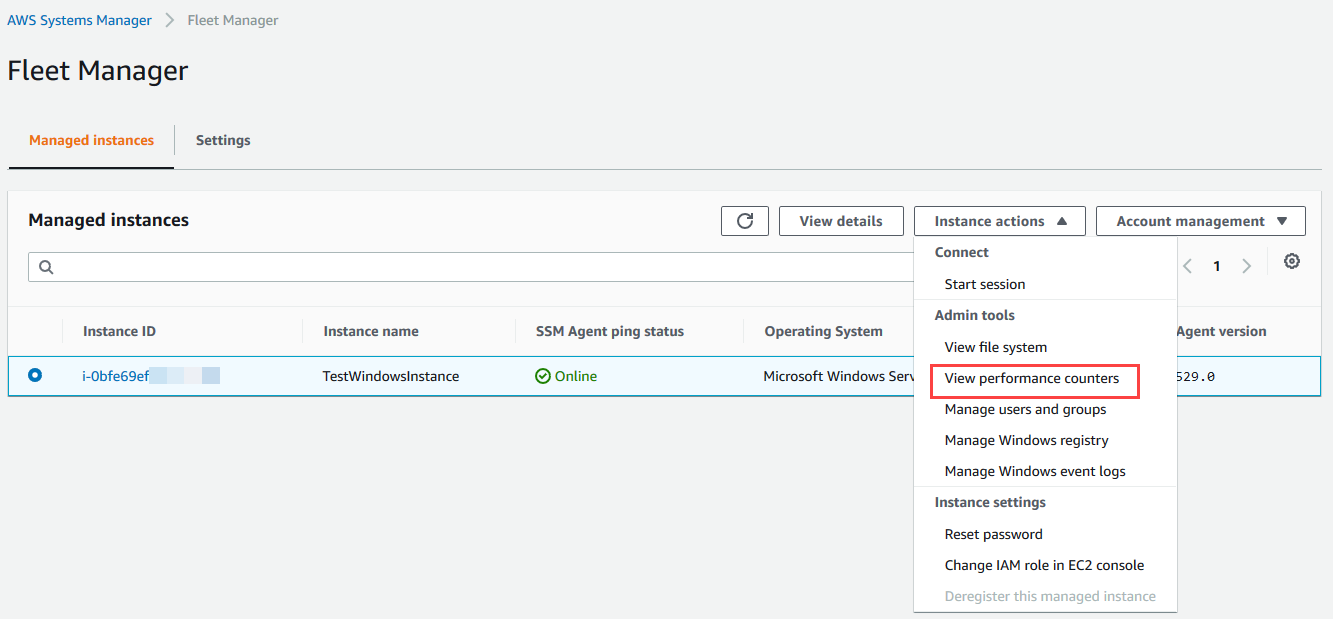Image resolution: width=1333 pixels, height=619 pixels.
Task: Click the green Online status icon
Action: click(543, 376)
